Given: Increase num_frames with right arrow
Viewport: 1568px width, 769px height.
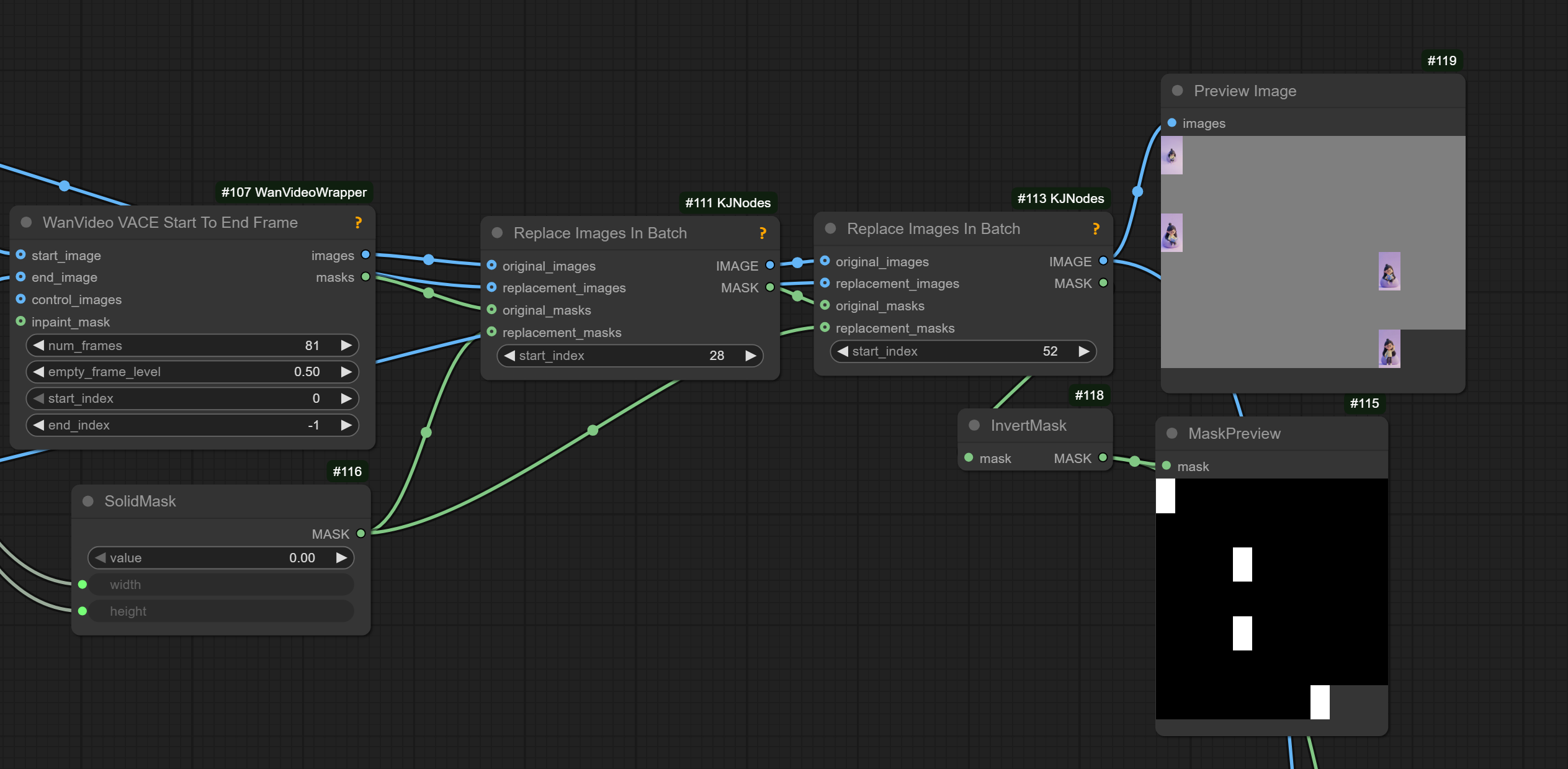Looking at the screenshot, I should tap(346, 345).
